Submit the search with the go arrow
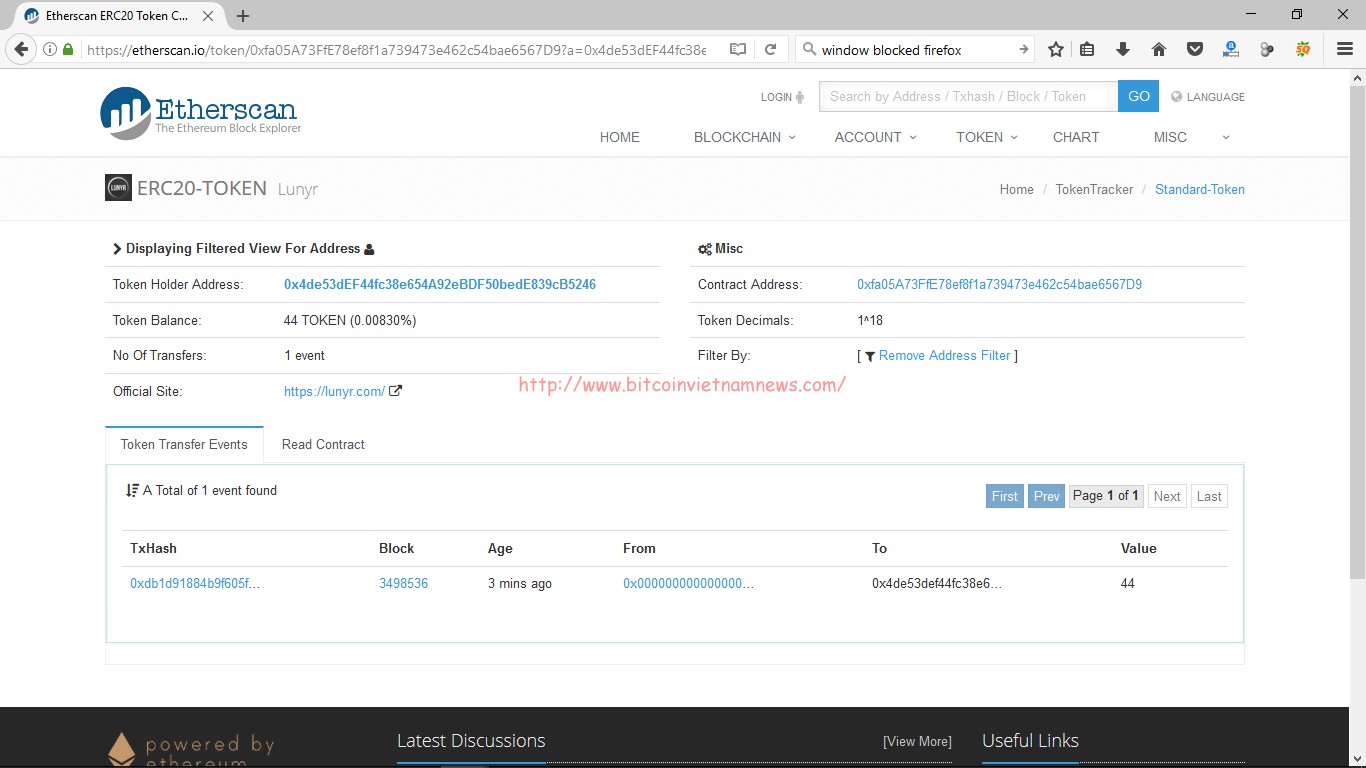The width and height of the screenshot is (1366, 768). click(1024, 49)
